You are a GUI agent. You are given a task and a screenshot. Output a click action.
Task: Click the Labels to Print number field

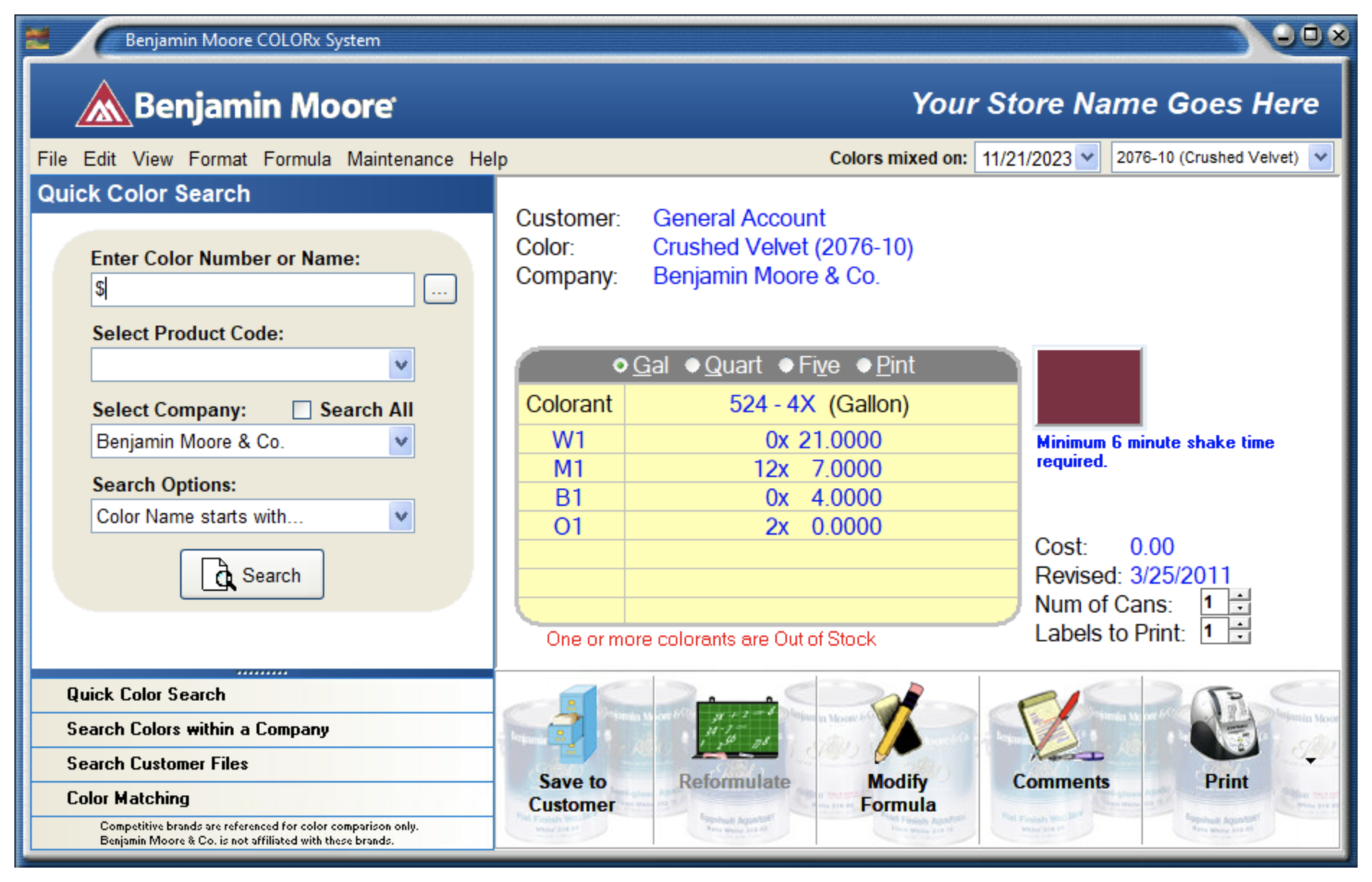(1215, 631)
